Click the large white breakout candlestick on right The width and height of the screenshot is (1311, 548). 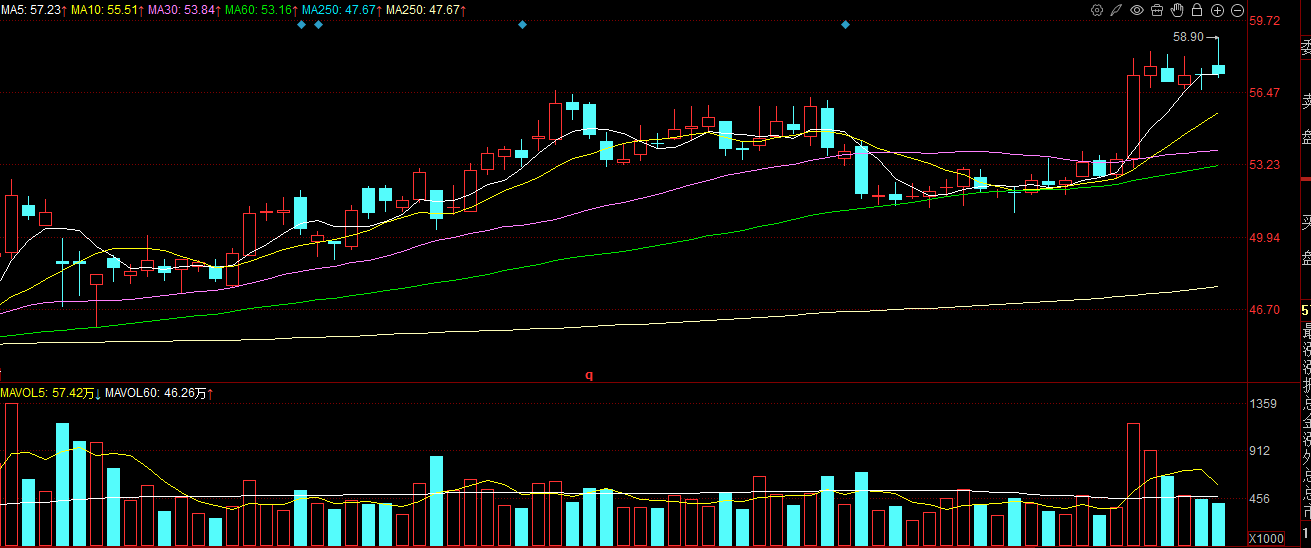[1133, 116]
